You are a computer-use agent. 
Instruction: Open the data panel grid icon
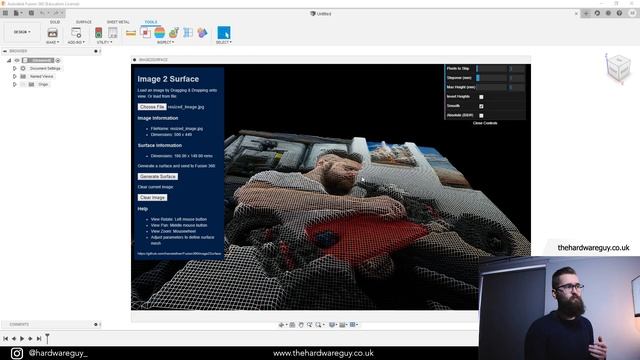pyautogui.click(x=5, y=13)
